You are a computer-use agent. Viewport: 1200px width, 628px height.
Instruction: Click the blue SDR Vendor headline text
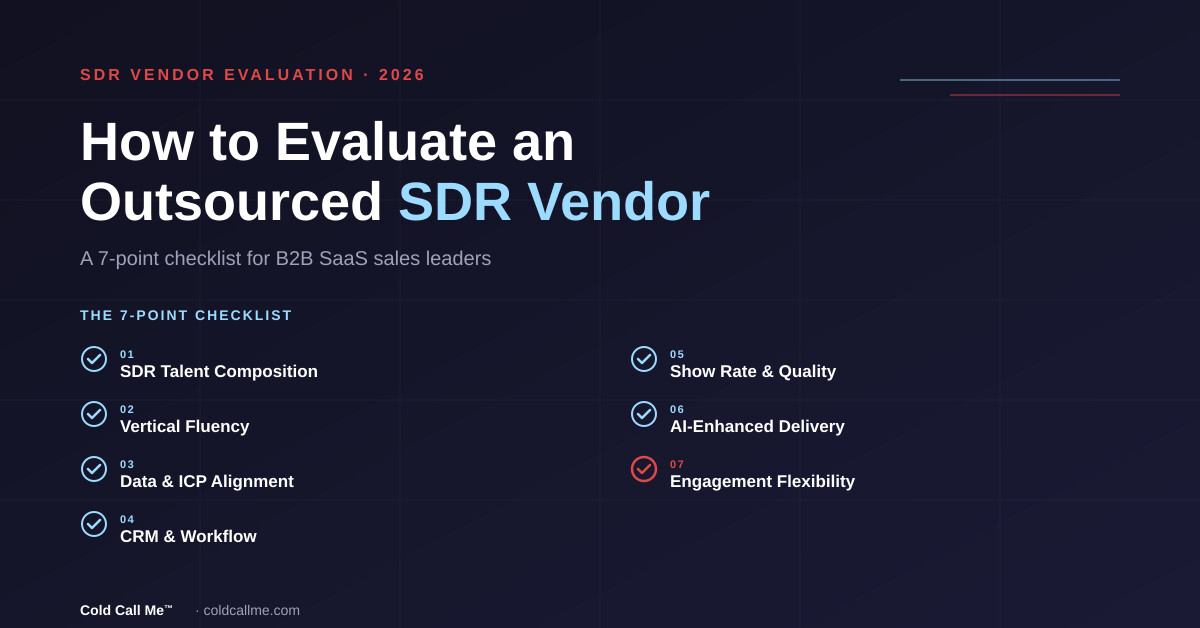tap(554, 201)
